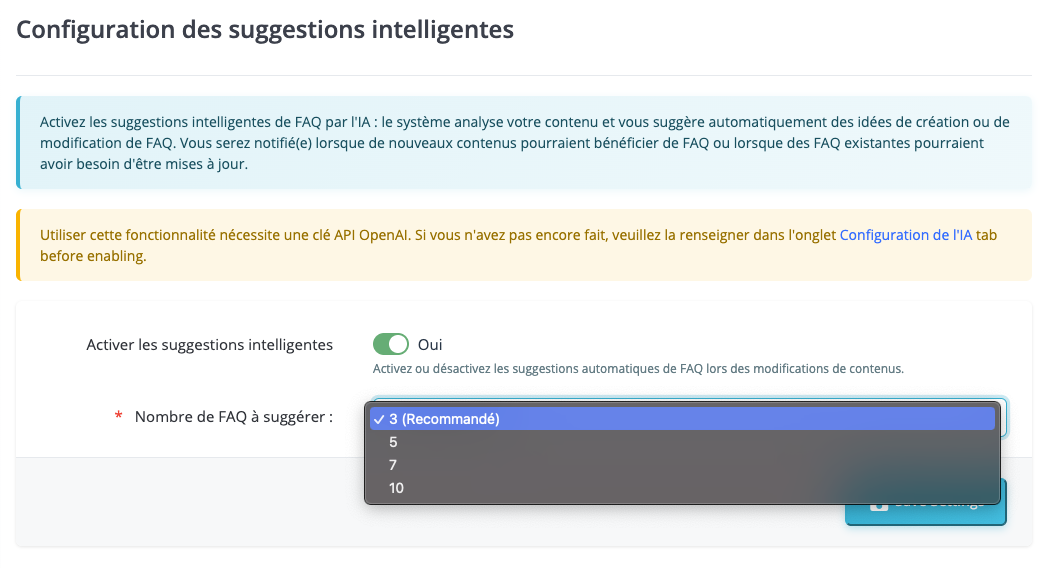Click the "Oui" label beside the switch

(x=430, y=344)
